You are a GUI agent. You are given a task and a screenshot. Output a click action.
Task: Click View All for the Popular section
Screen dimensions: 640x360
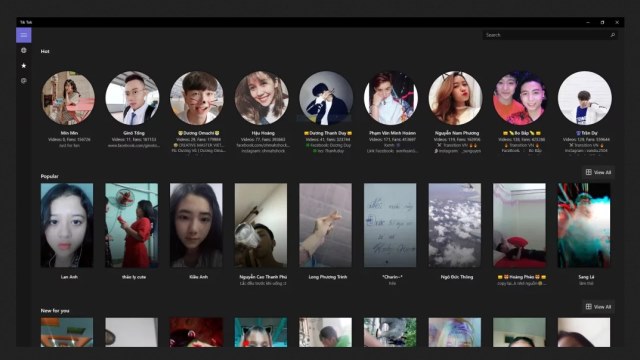598,172
